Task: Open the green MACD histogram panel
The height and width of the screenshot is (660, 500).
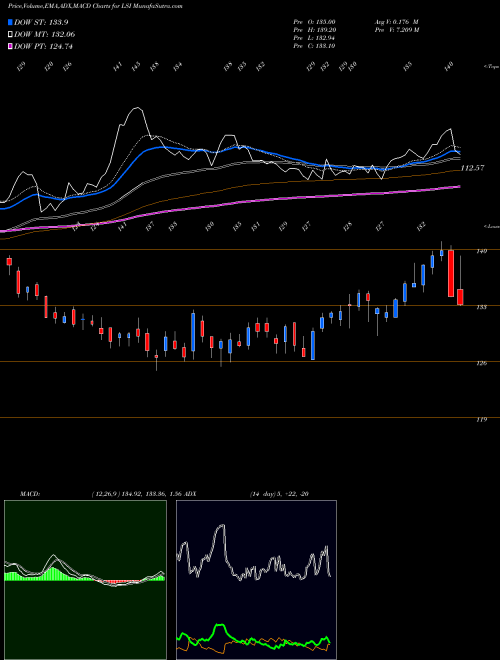Action: [x=85, y=580]
